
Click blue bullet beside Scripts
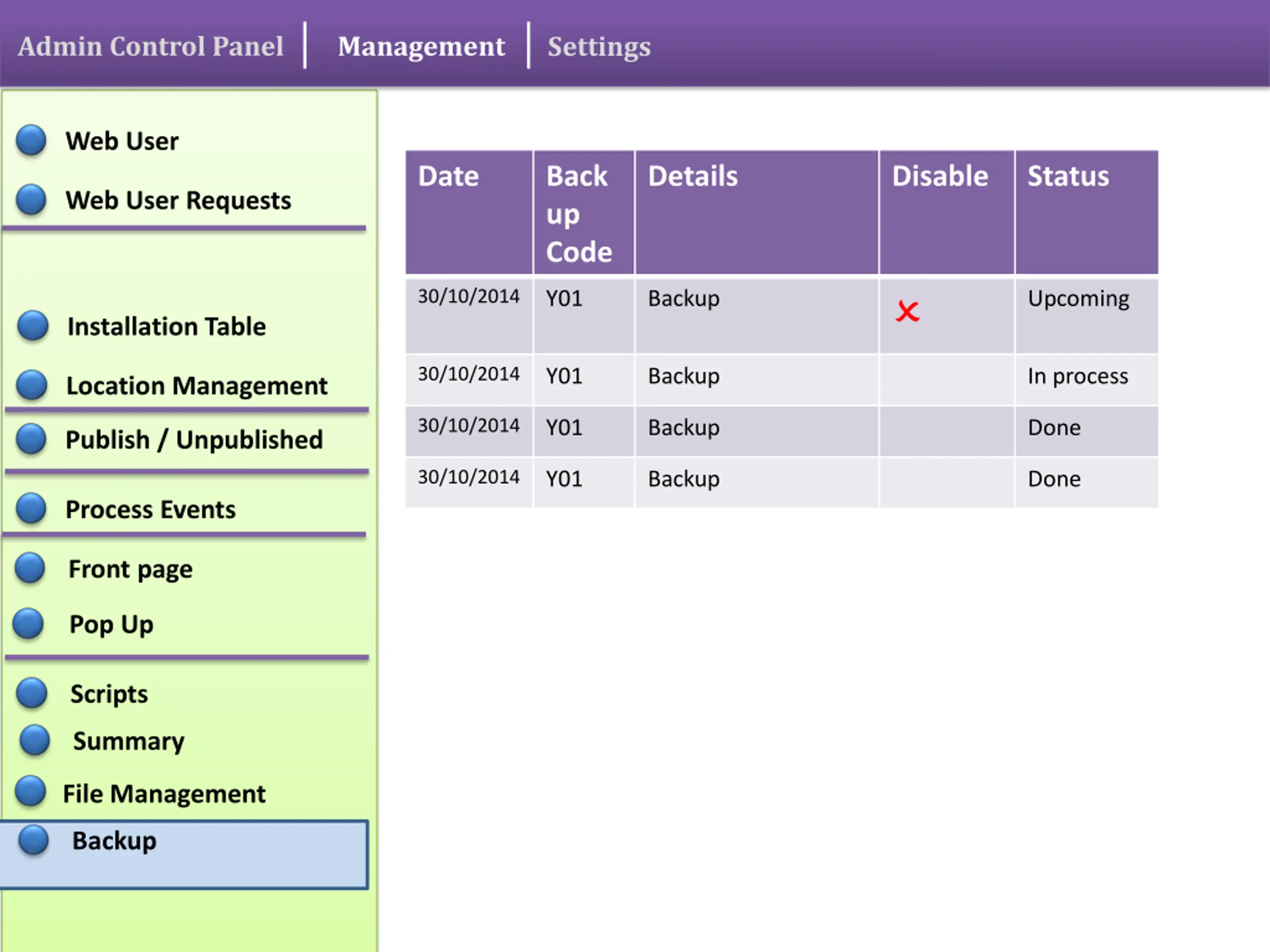(x=32, y=693)
